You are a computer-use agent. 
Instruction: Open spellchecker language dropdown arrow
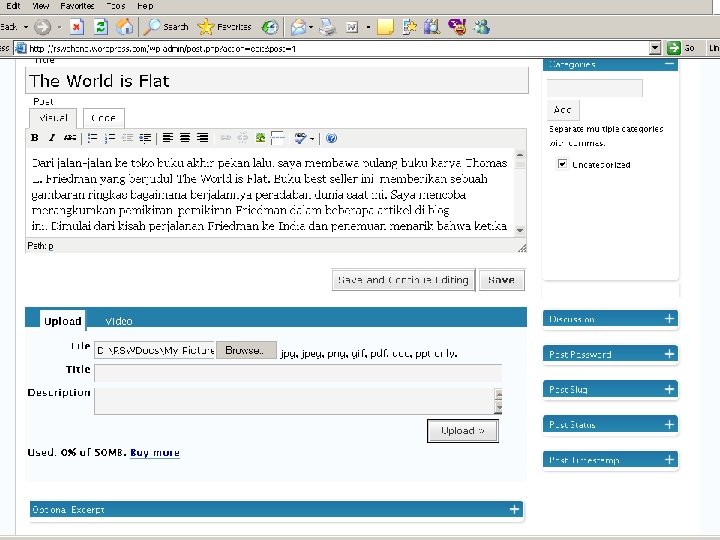pos(312,138)
